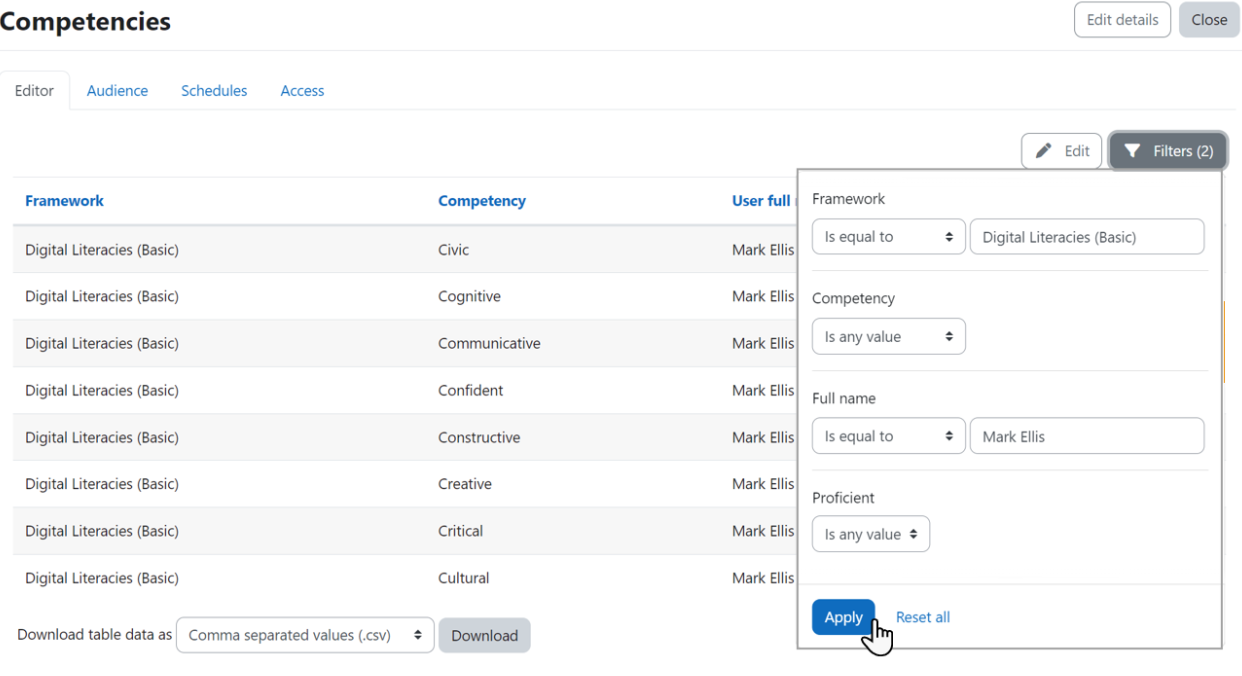Apply the selected filters
1242x676 pixels.
[843, 617]
